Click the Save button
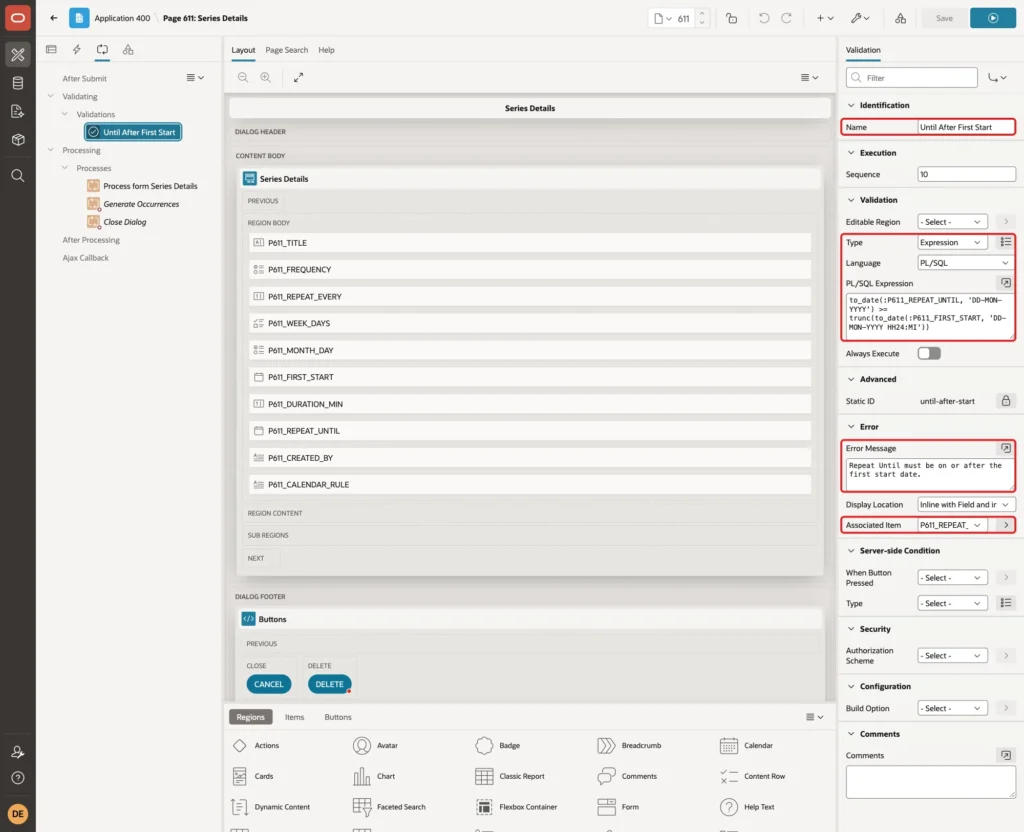Viewport: 1024px width, 832px height. [944, 18]
